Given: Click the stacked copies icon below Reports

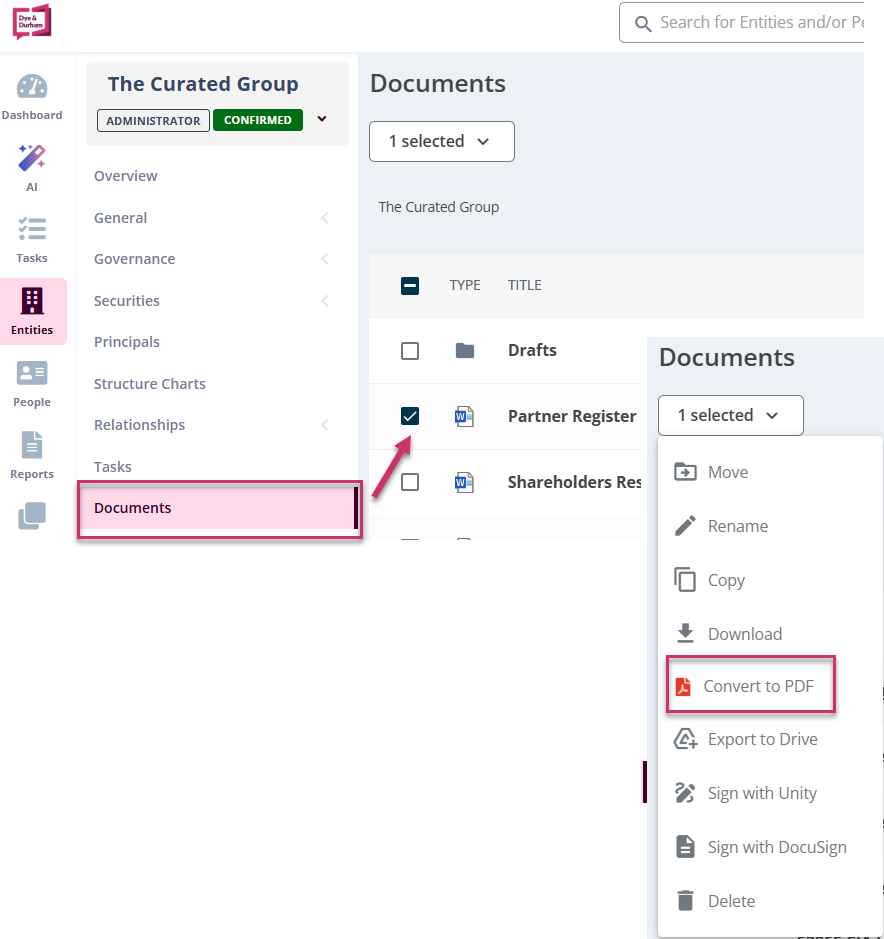Looking at the screenshot, I should (32, 516).
